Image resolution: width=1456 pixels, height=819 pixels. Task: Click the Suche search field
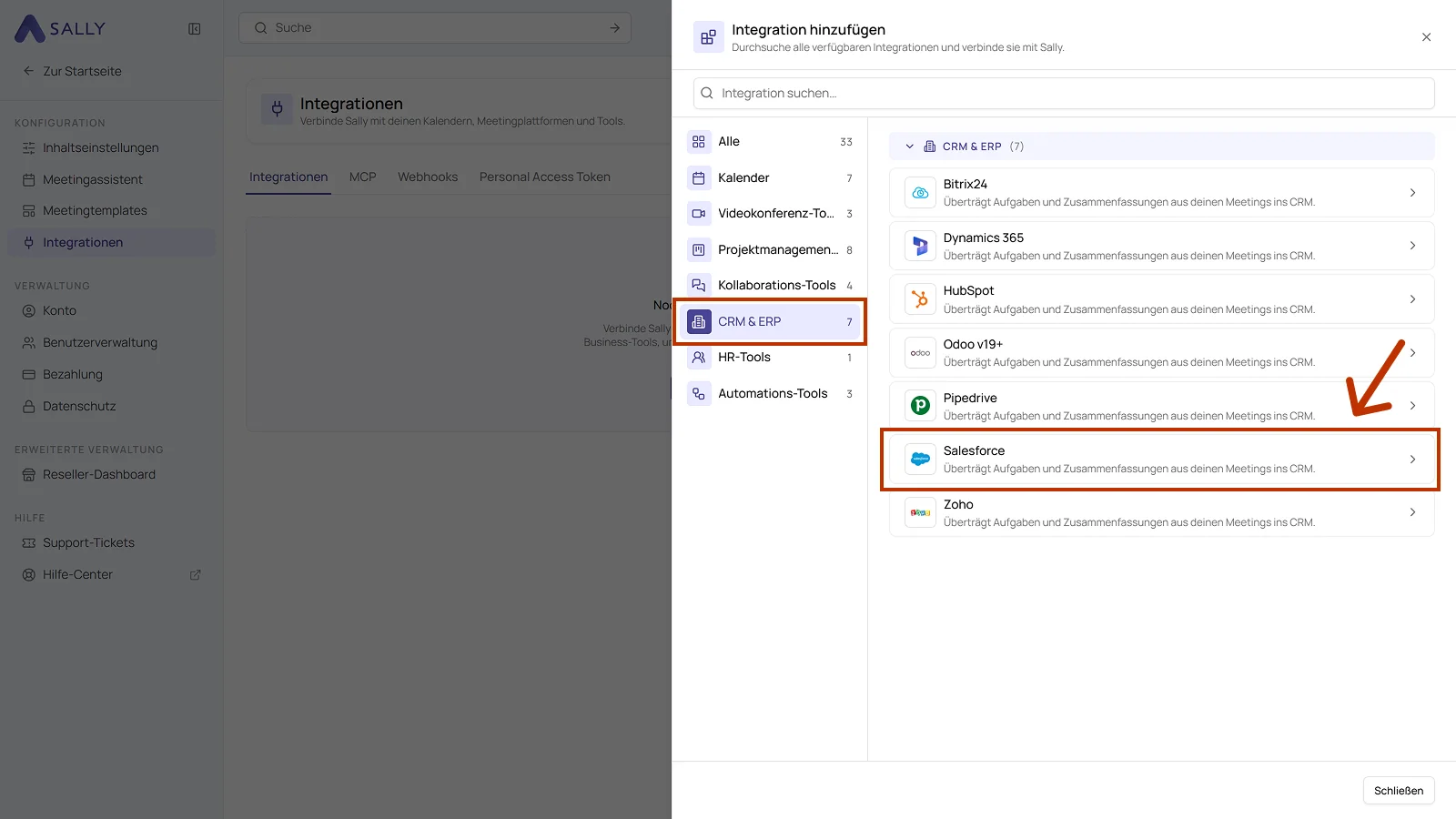pyautogui.click(x=435, y=28)
